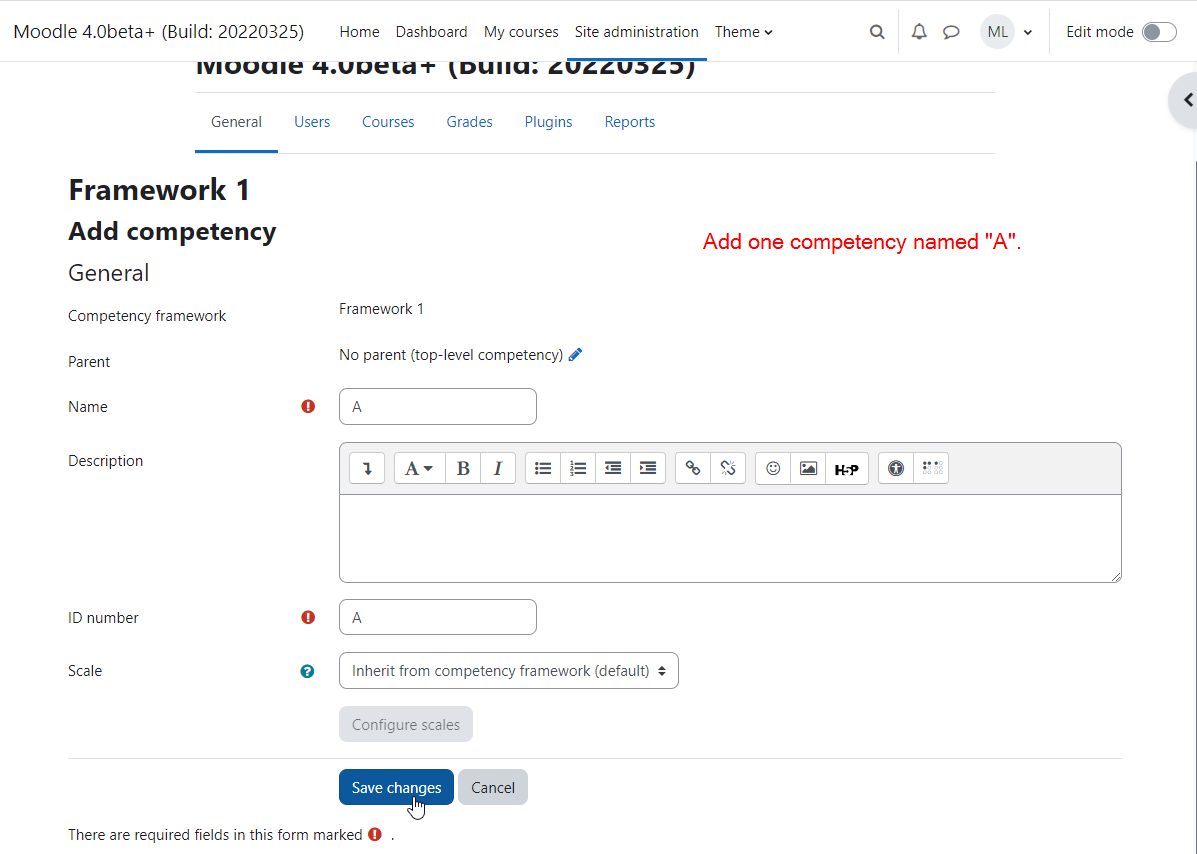
Task: Open the paragraph styles dropdown
Action: click(x=418, y=469)
